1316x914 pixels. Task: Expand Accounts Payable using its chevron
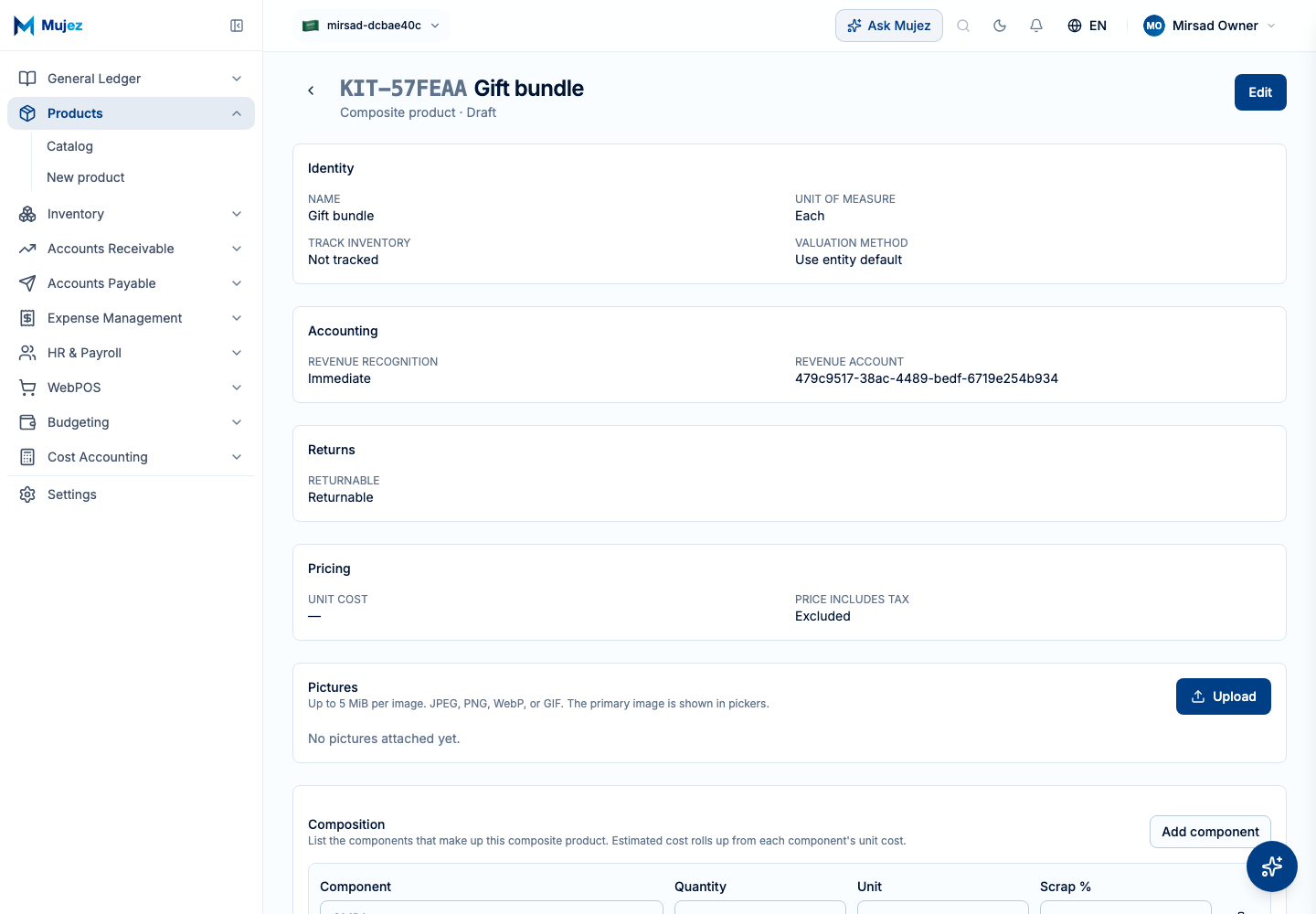pos(237,283)
